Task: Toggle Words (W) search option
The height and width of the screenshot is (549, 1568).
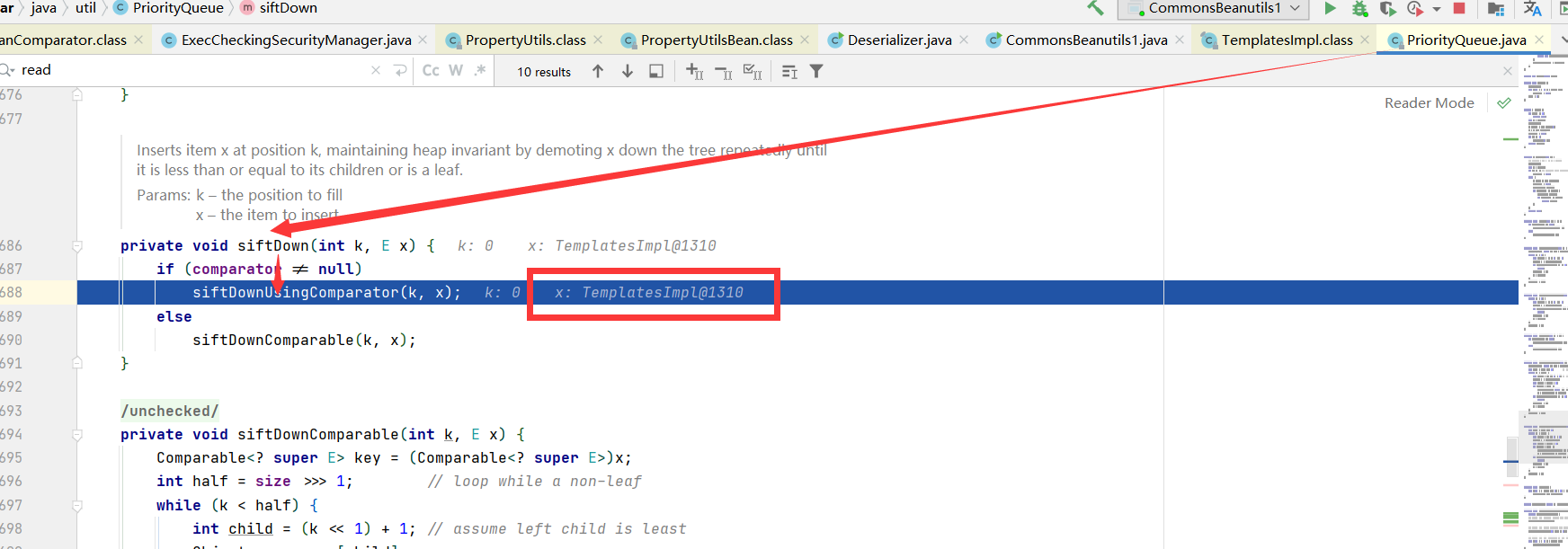Action: tap(456, 70)
